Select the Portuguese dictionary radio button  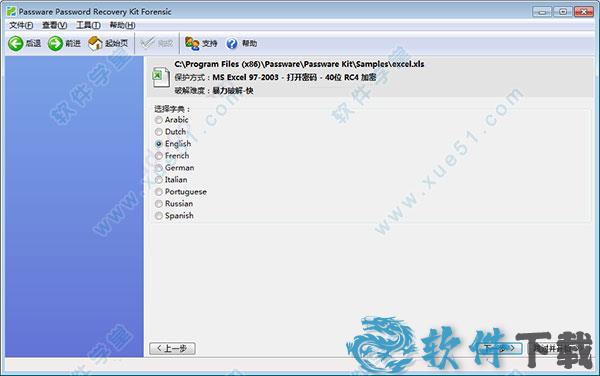click(159, 192)
